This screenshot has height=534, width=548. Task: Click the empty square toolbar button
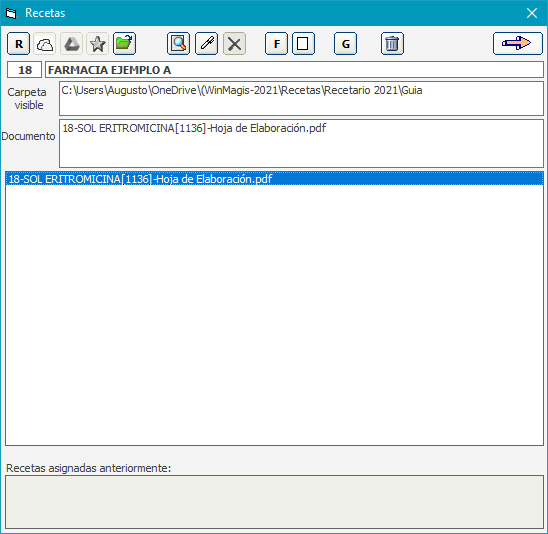303,44
